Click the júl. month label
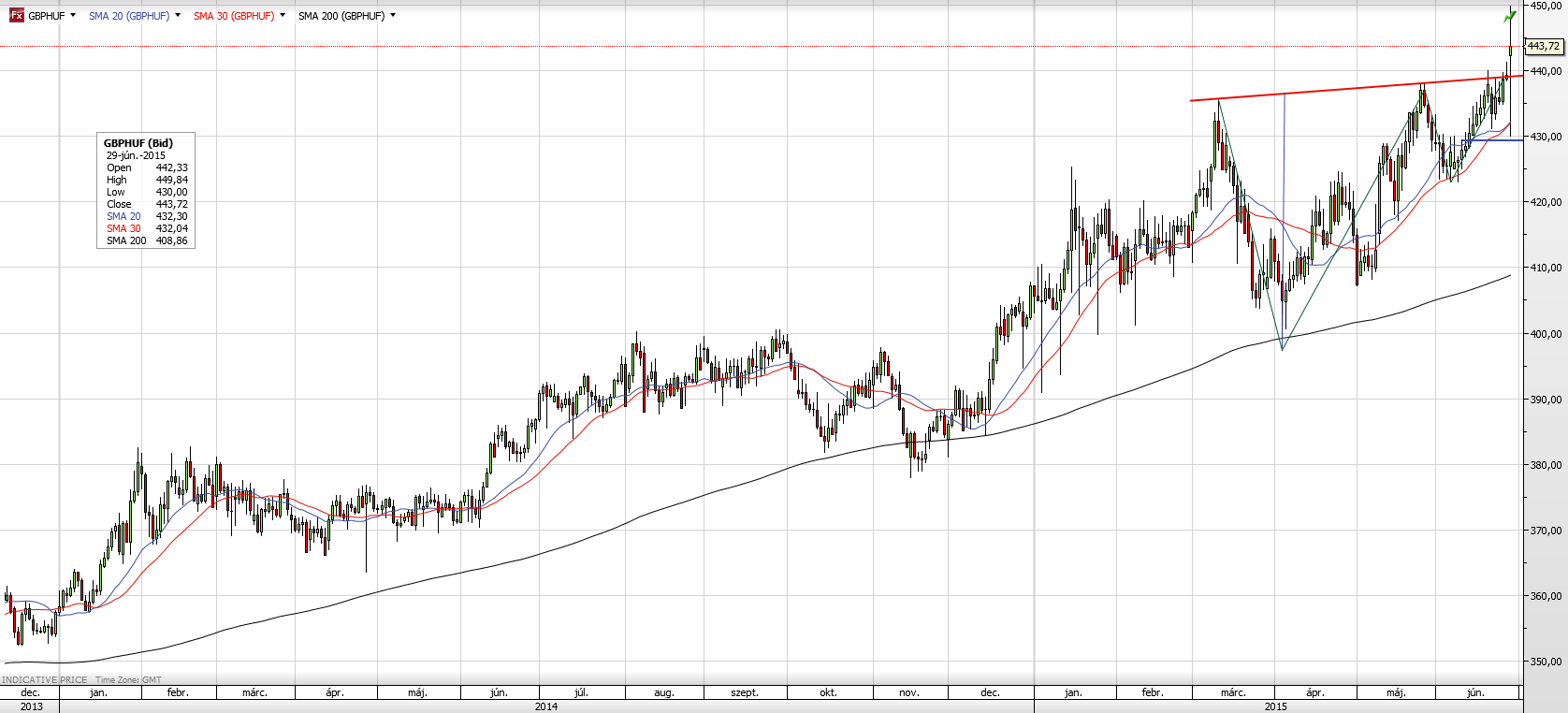1568x713 pixels. (581, 692)
